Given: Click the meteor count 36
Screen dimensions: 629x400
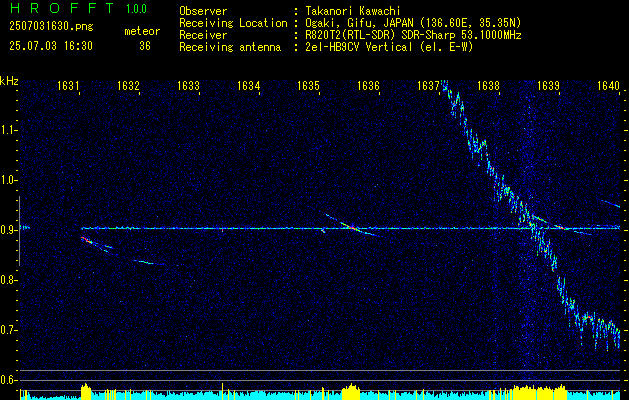Looking at the screenshot, I should (145, 46).
